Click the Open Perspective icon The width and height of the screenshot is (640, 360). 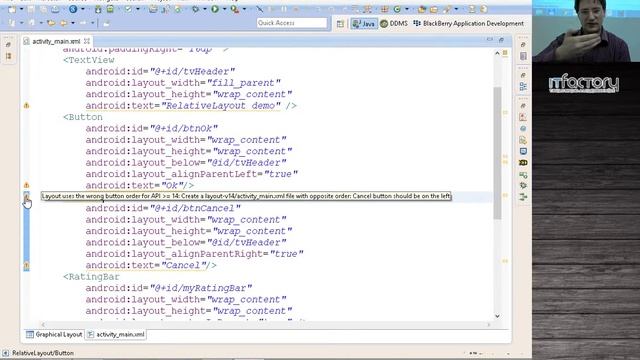tap(340, 24)
